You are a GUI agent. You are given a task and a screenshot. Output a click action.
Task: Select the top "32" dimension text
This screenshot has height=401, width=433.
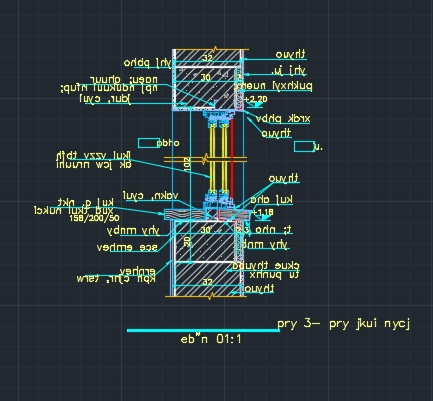207,58
